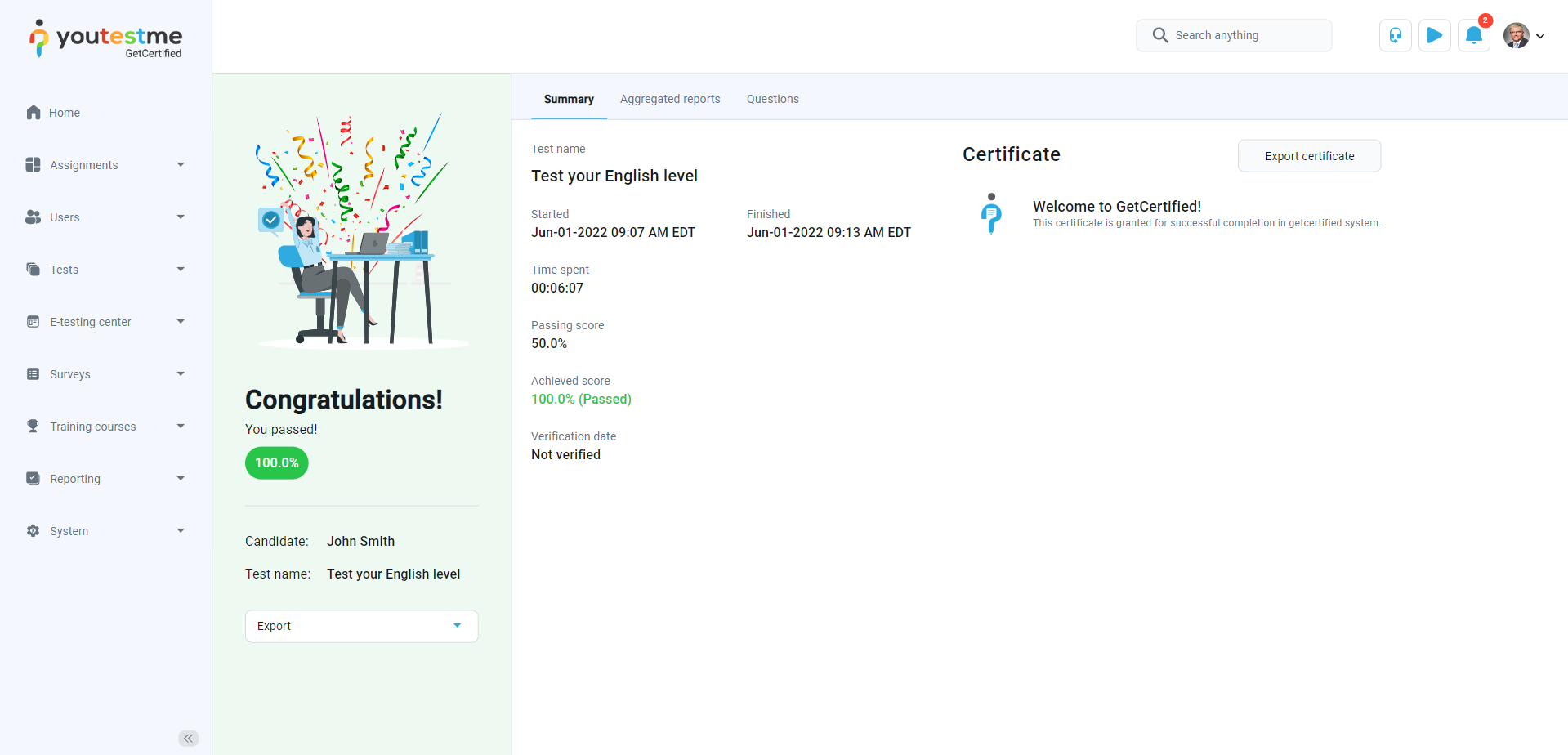Select the Summary tab

coord(569,99)
